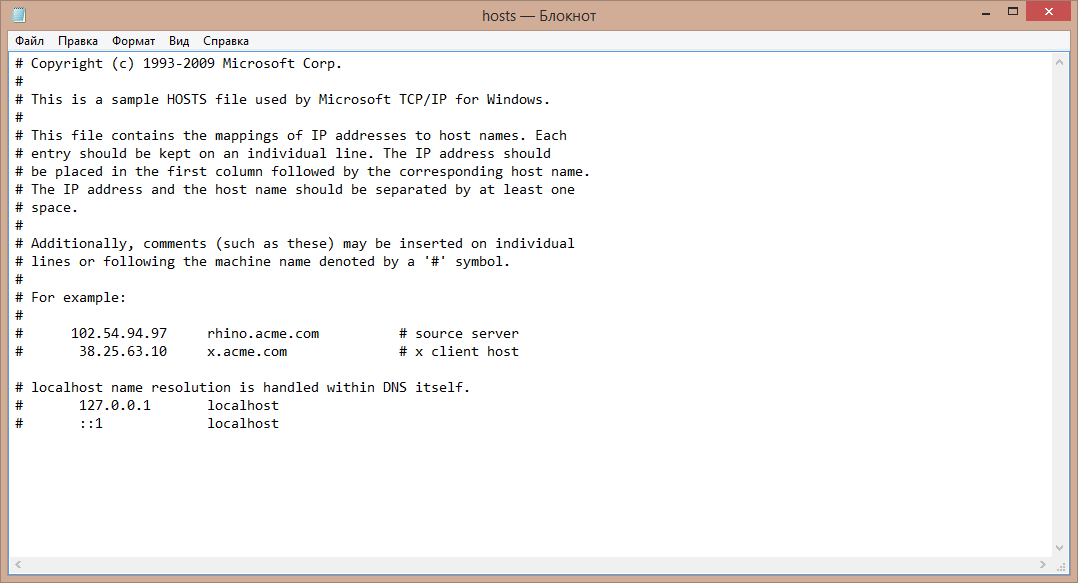Place cursor on rhino.acme.com text
The image size is (1078, 583).
click(263, 333)
